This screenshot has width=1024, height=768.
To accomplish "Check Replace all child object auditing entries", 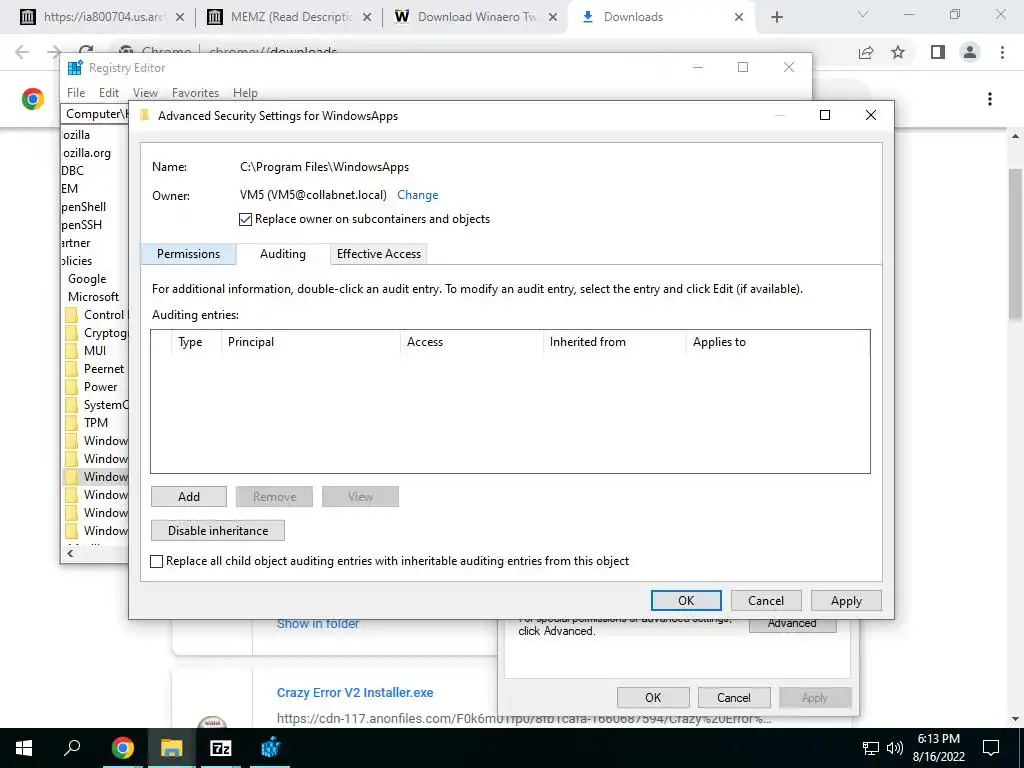I will click(x=157, y=561).
